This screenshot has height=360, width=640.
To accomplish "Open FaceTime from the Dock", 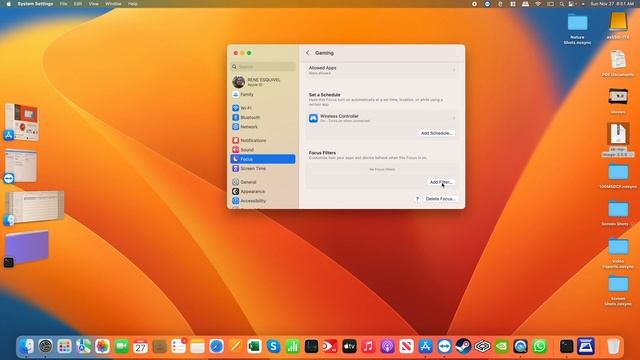I will 121,346.
